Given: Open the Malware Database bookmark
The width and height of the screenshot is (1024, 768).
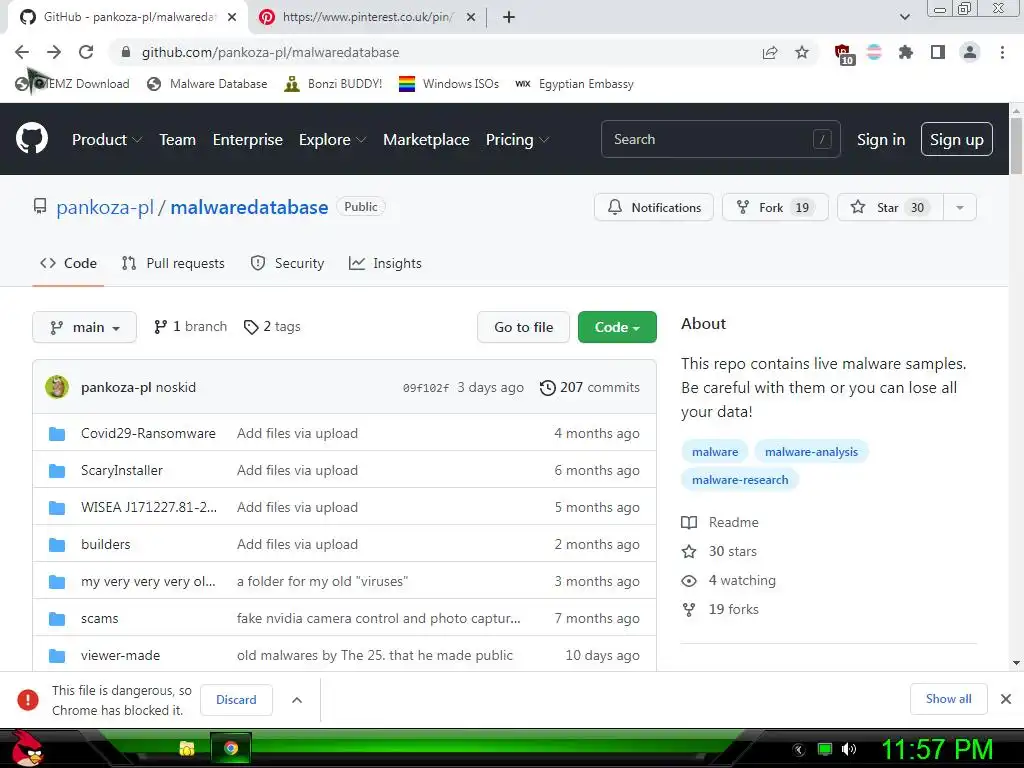Looking at the screenshot, I should click(x=207, y=84).
